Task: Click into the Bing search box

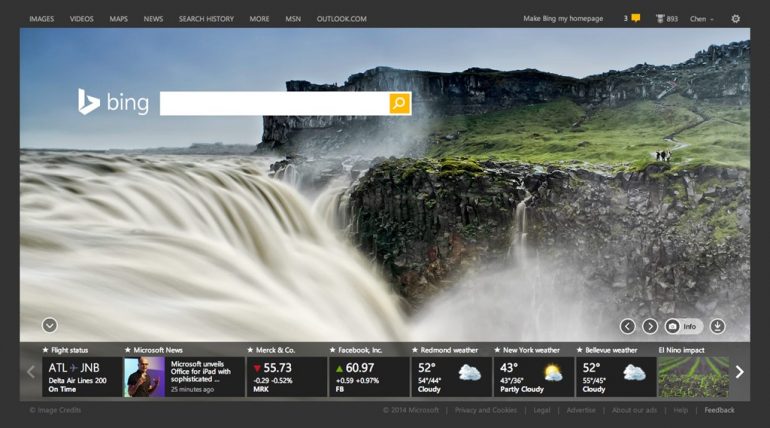Action: pos(274,103)
